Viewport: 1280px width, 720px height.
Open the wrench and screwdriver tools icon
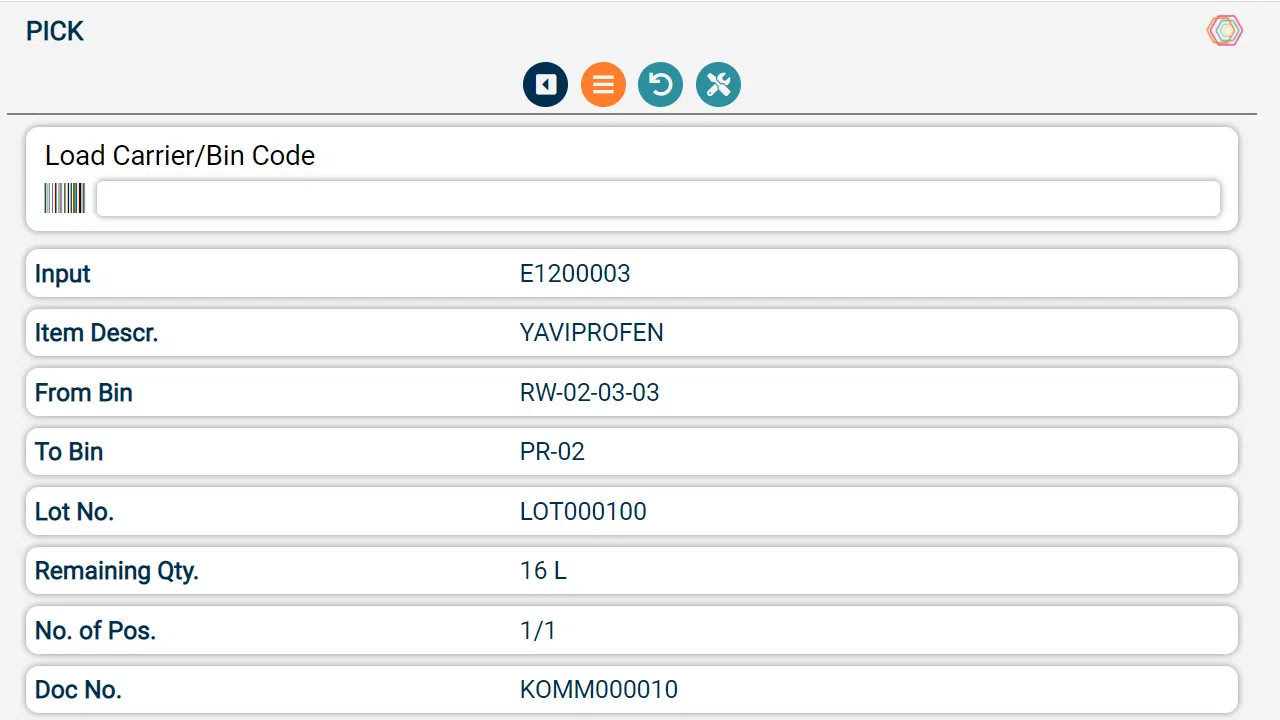(x=718, y=85)
